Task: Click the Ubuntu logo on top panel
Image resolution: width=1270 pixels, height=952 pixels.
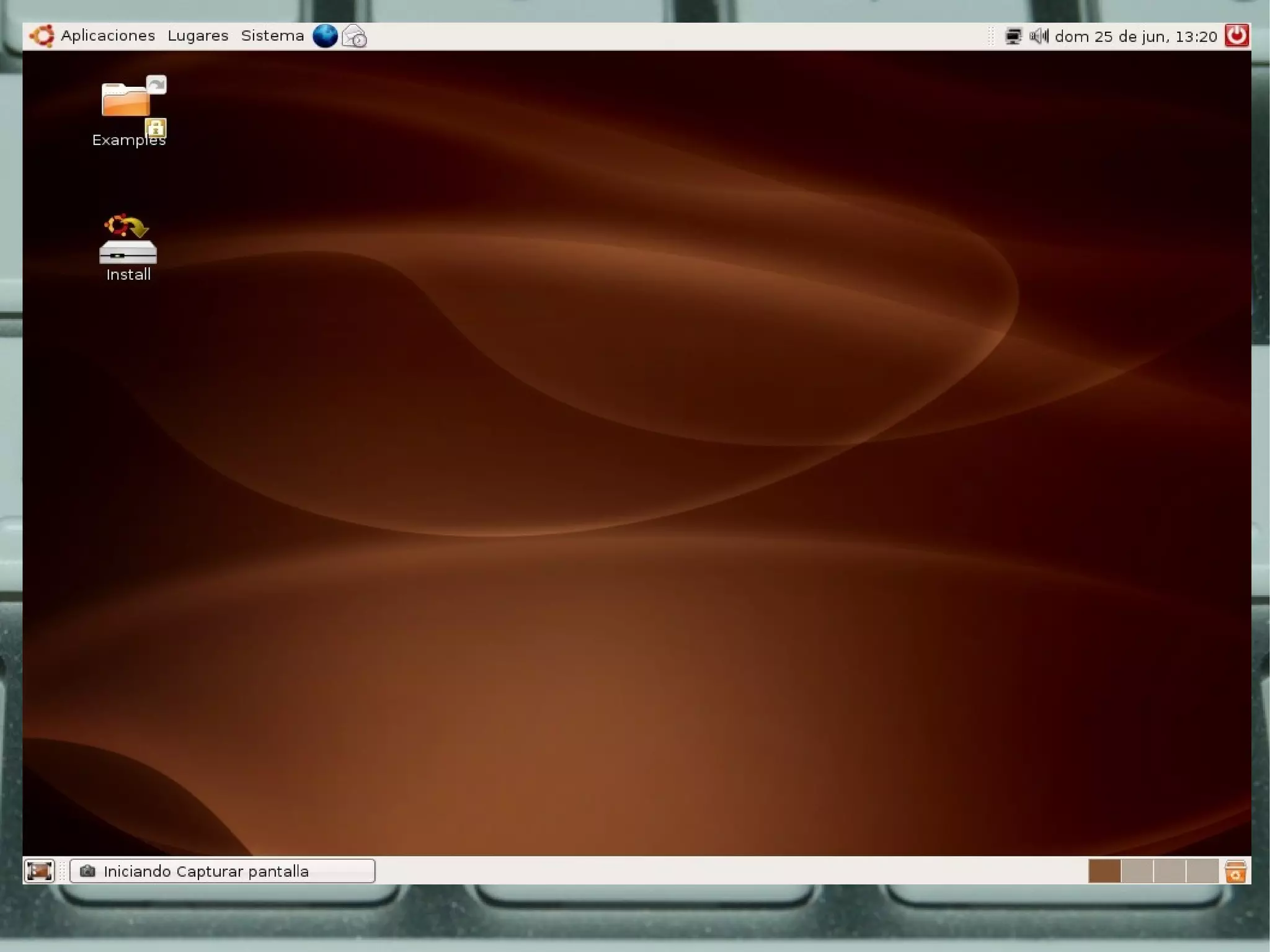Action: coord(42,36)
